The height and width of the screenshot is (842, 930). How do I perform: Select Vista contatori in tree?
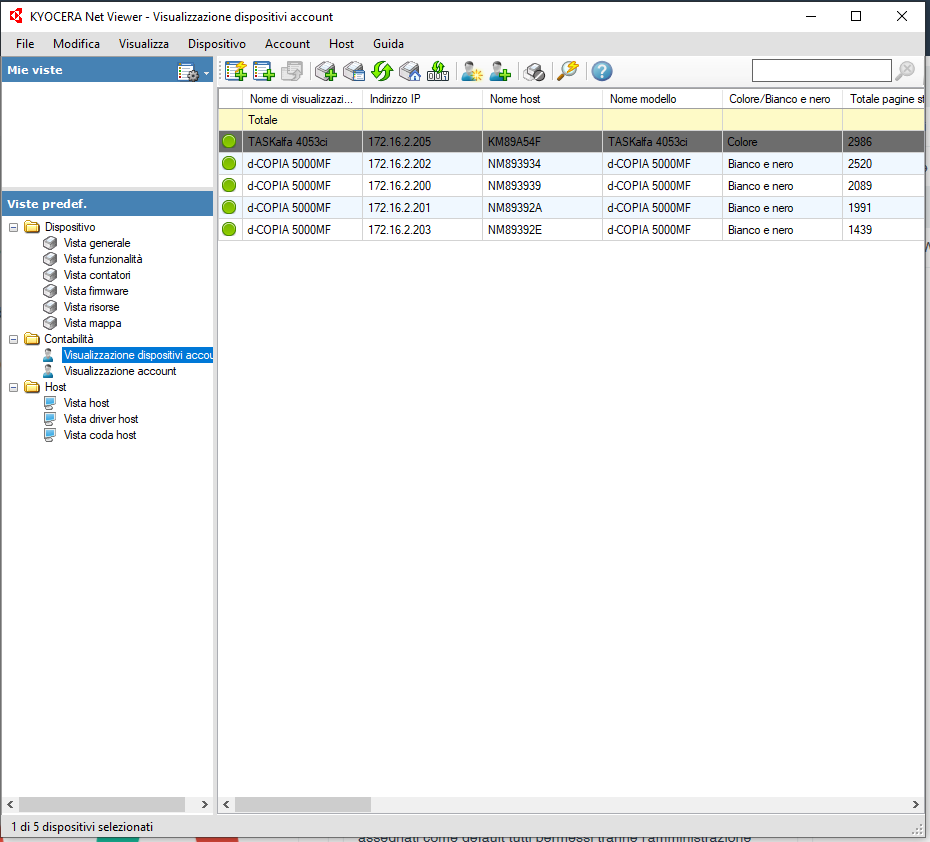coord(97,275)
